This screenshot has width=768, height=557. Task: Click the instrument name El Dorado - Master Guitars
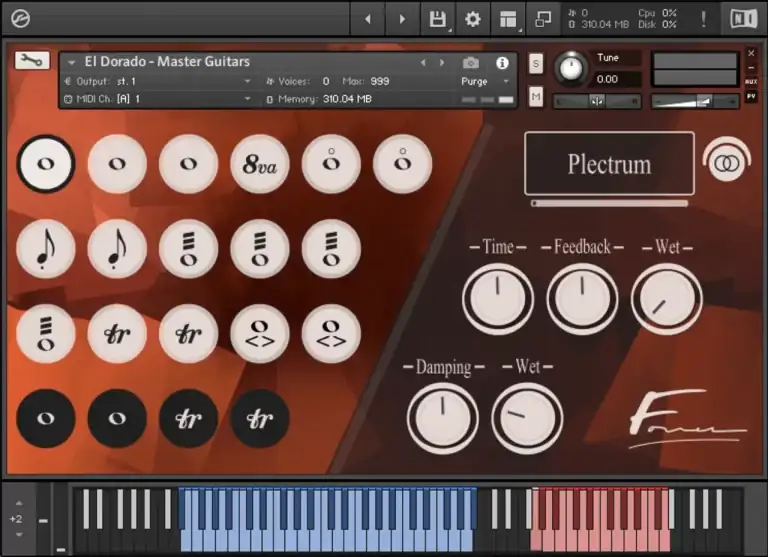(167, 62)
